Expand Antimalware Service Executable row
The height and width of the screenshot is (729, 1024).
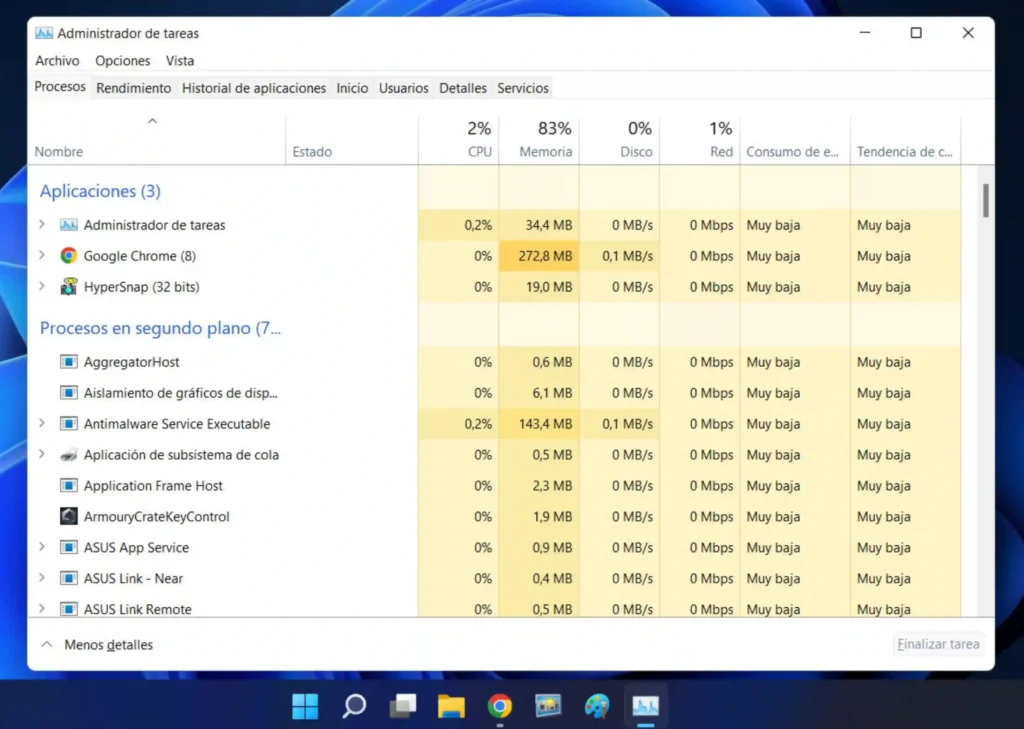(x=42, y=423)
